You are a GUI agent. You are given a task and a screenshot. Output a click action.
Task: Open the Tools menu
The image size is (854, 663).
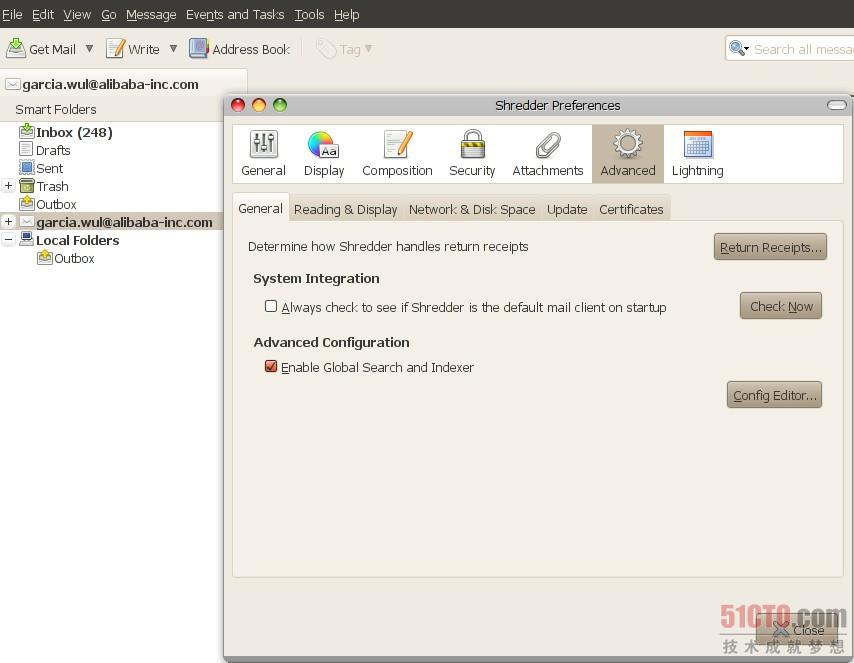(x=309, y=15)
